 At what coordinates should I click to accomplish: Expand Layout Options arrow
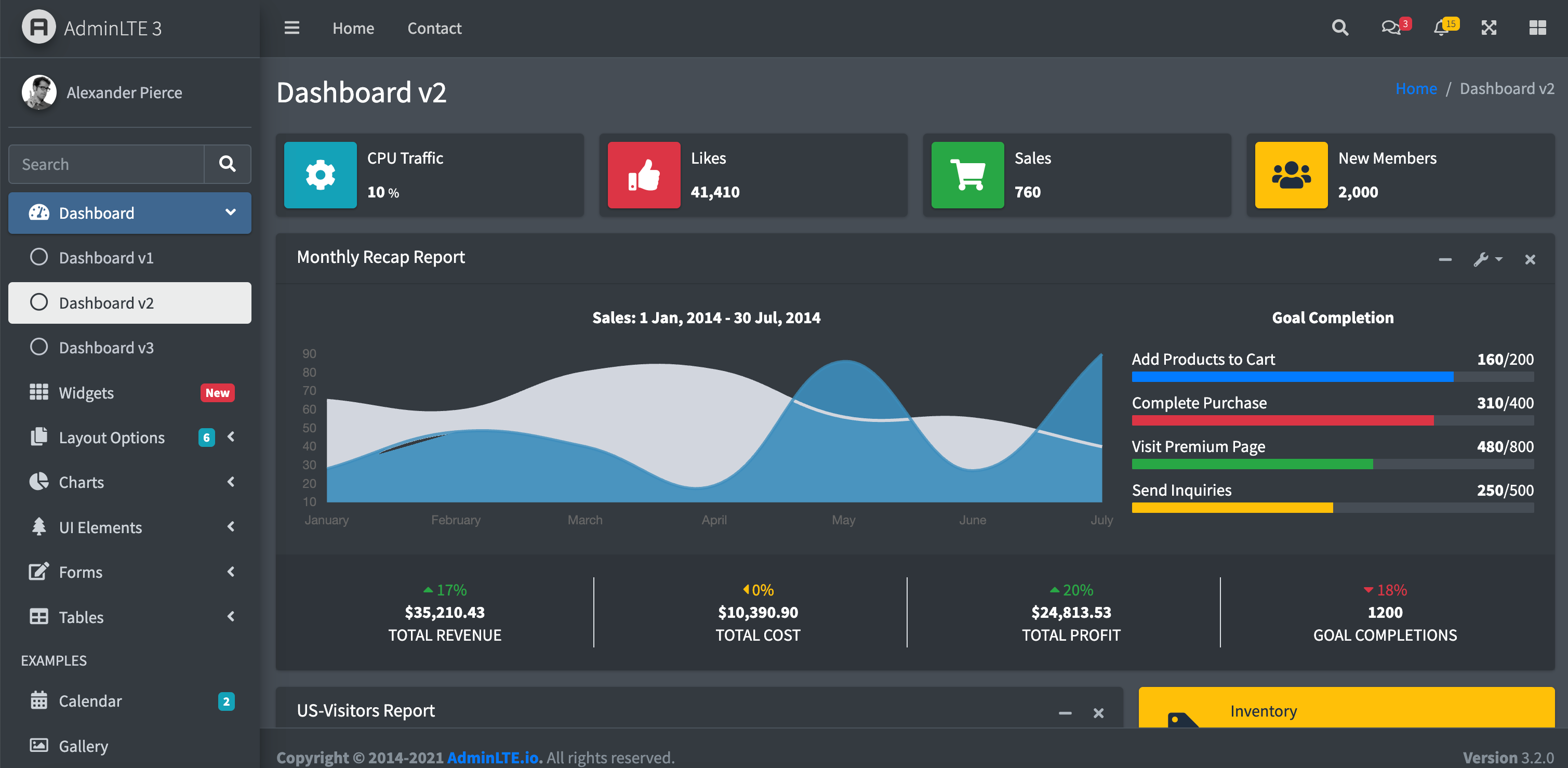tap(231, 436)
